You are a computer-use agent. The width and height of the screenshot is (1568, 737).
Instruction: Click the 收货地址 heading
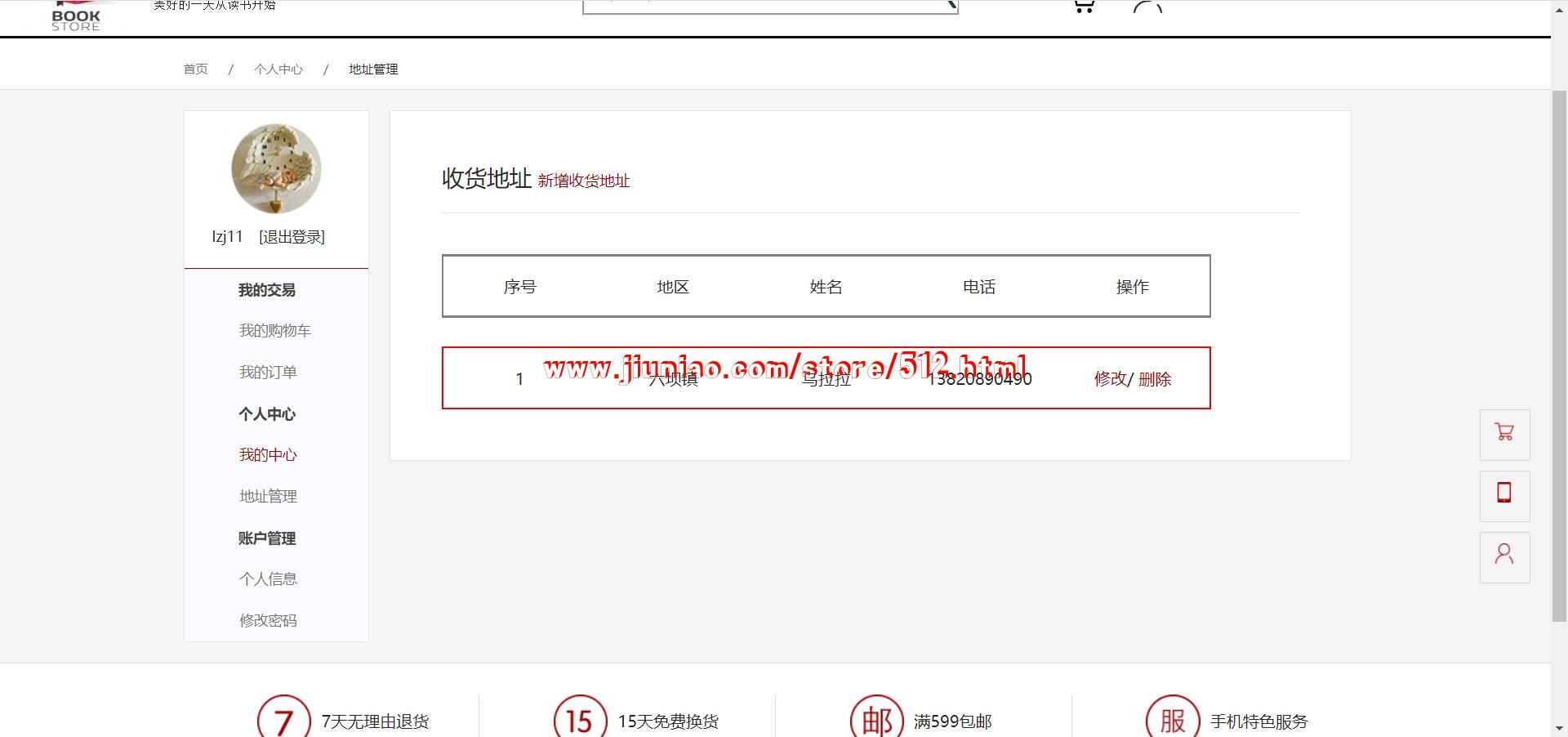coord(487,178)
